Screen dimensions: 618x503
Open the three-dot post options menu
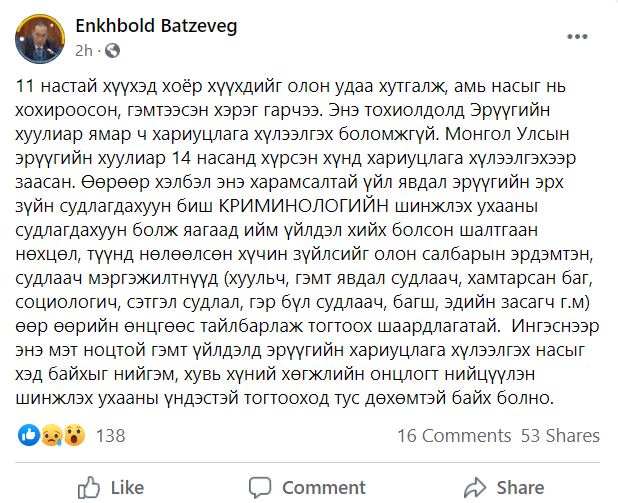(x=577, y=36)
